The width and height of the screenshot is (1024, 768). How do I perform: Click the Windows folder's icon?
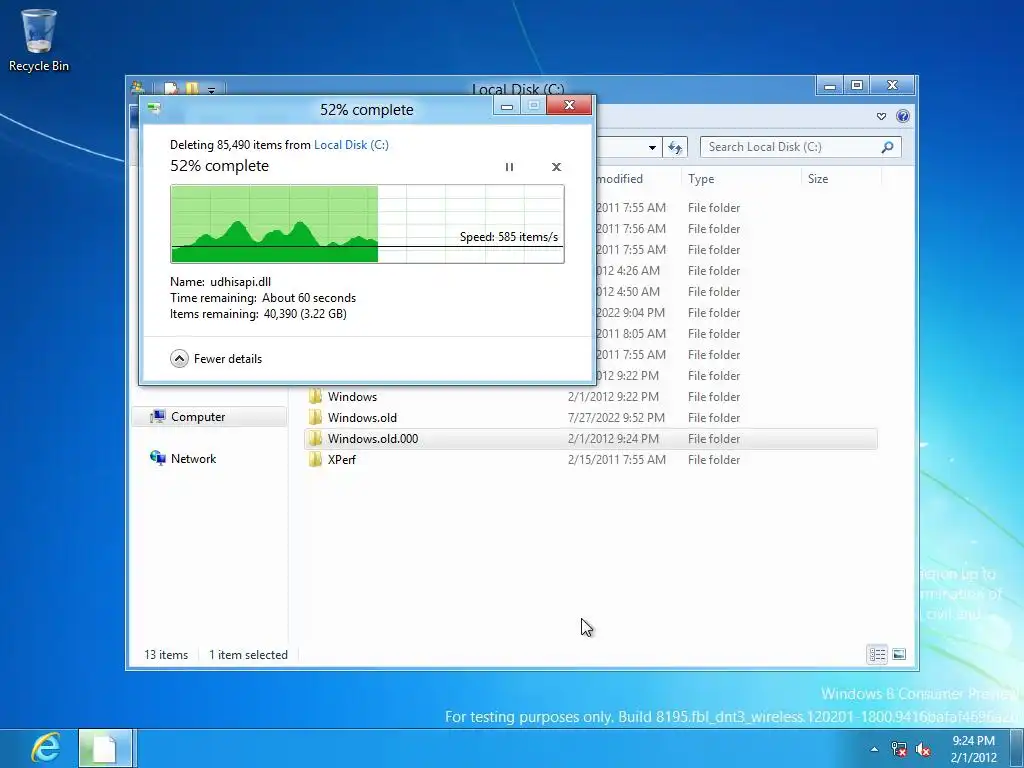point(315,396)
